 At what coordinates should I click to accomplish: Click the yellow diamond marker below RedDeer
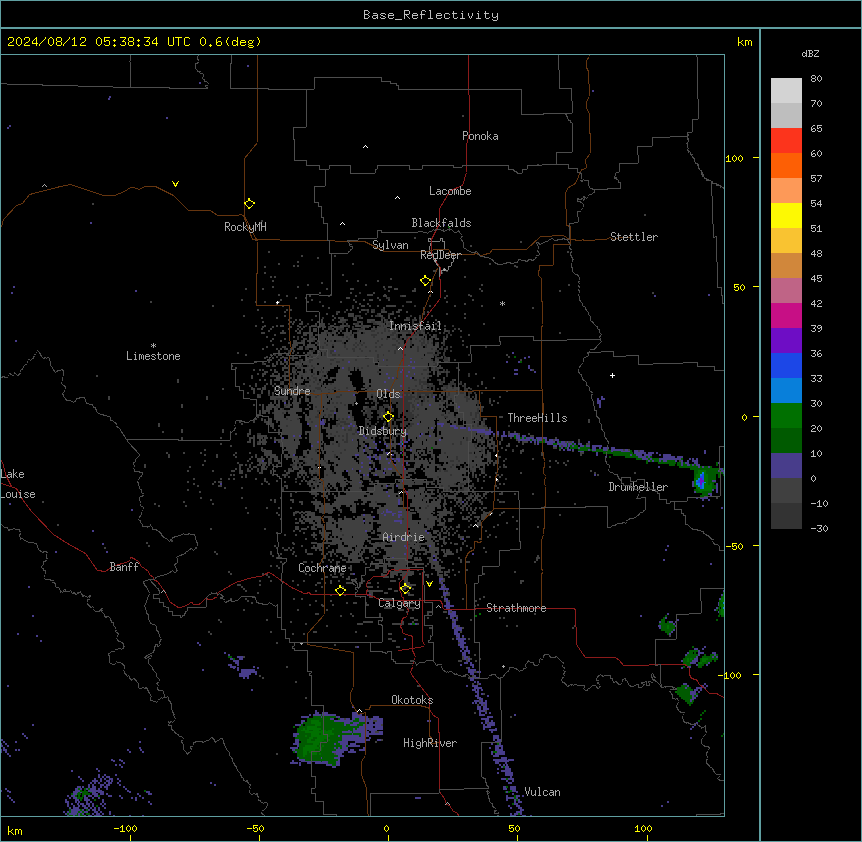[x=425, y=280]
